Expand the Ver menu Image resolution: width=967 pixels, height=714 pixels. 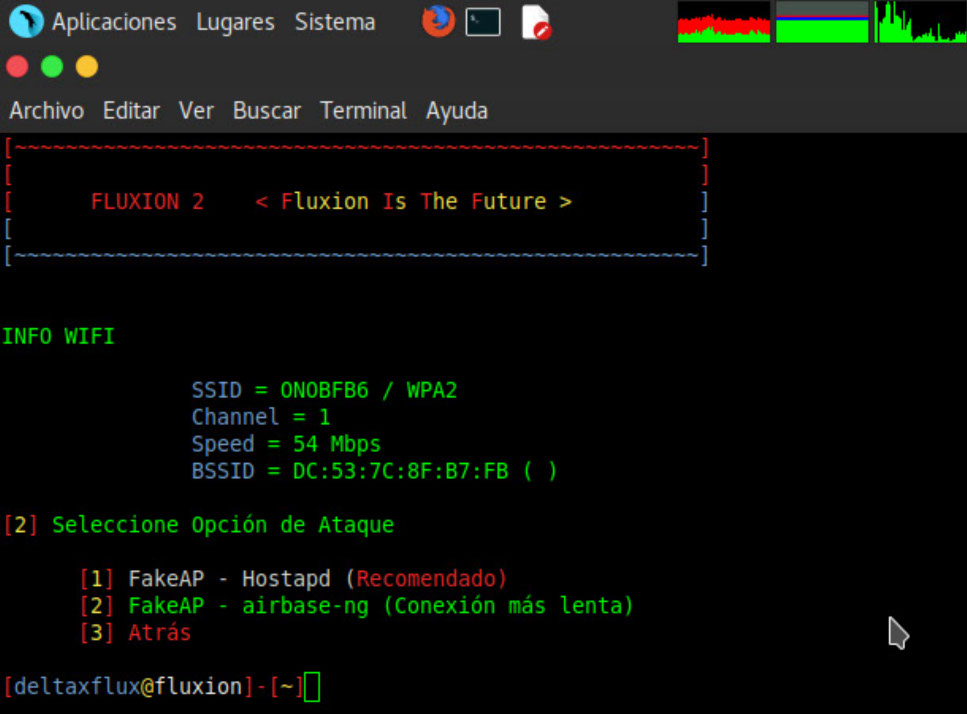196,111
